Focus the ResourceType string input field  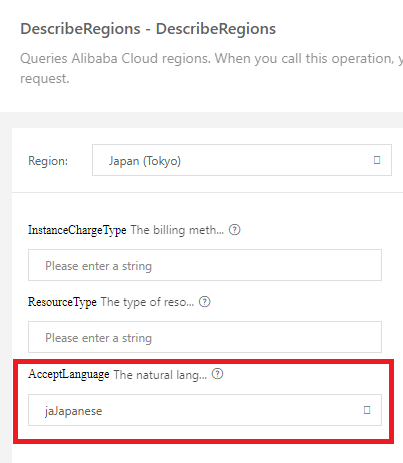[x=205, y=337]
